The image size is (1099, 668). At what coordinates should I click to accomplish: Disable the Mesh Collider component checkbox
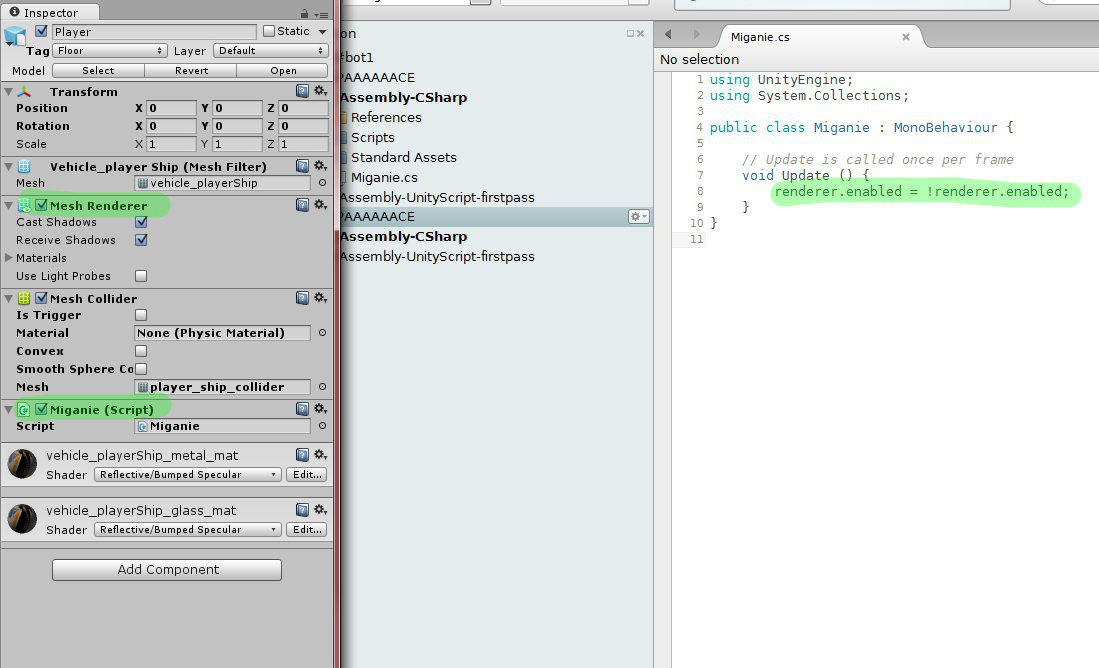click(41, 298)
